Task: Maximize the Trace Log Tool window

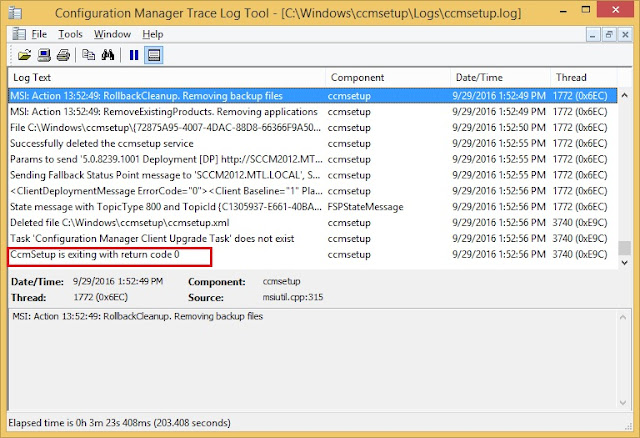Action: click(586, 10)
